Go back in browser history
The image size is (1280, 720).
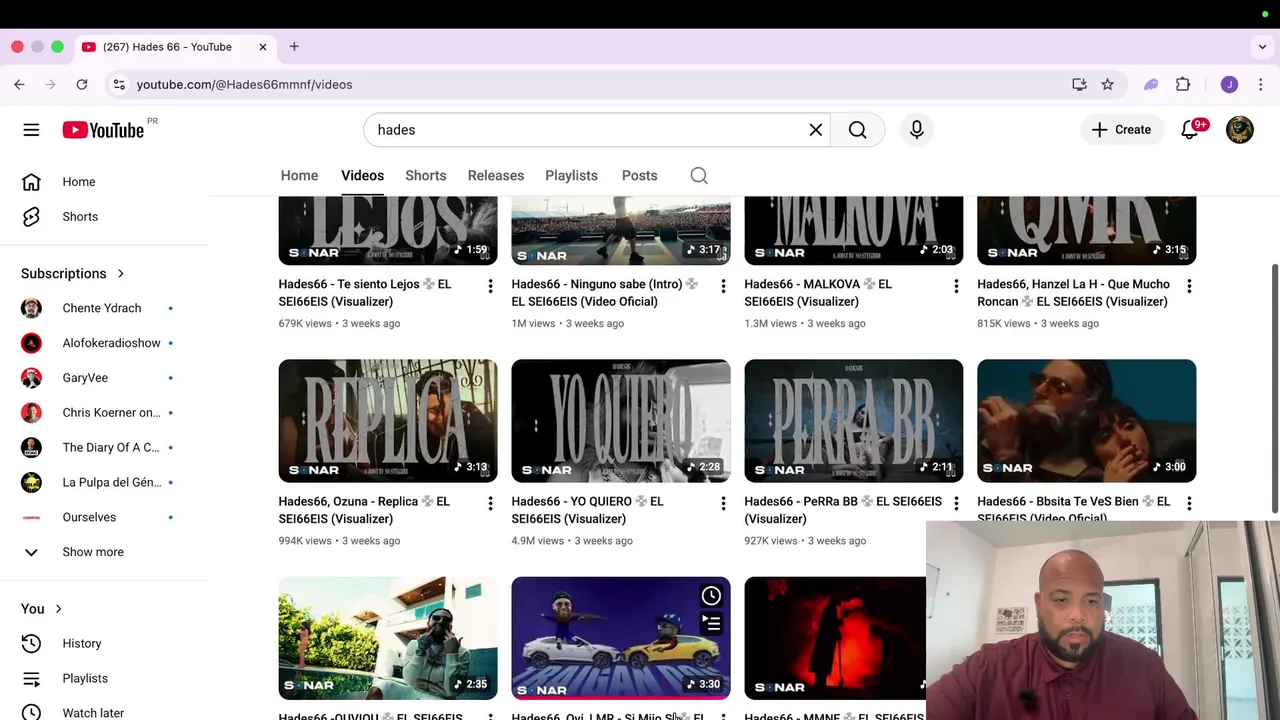click(x=19, y=85)
